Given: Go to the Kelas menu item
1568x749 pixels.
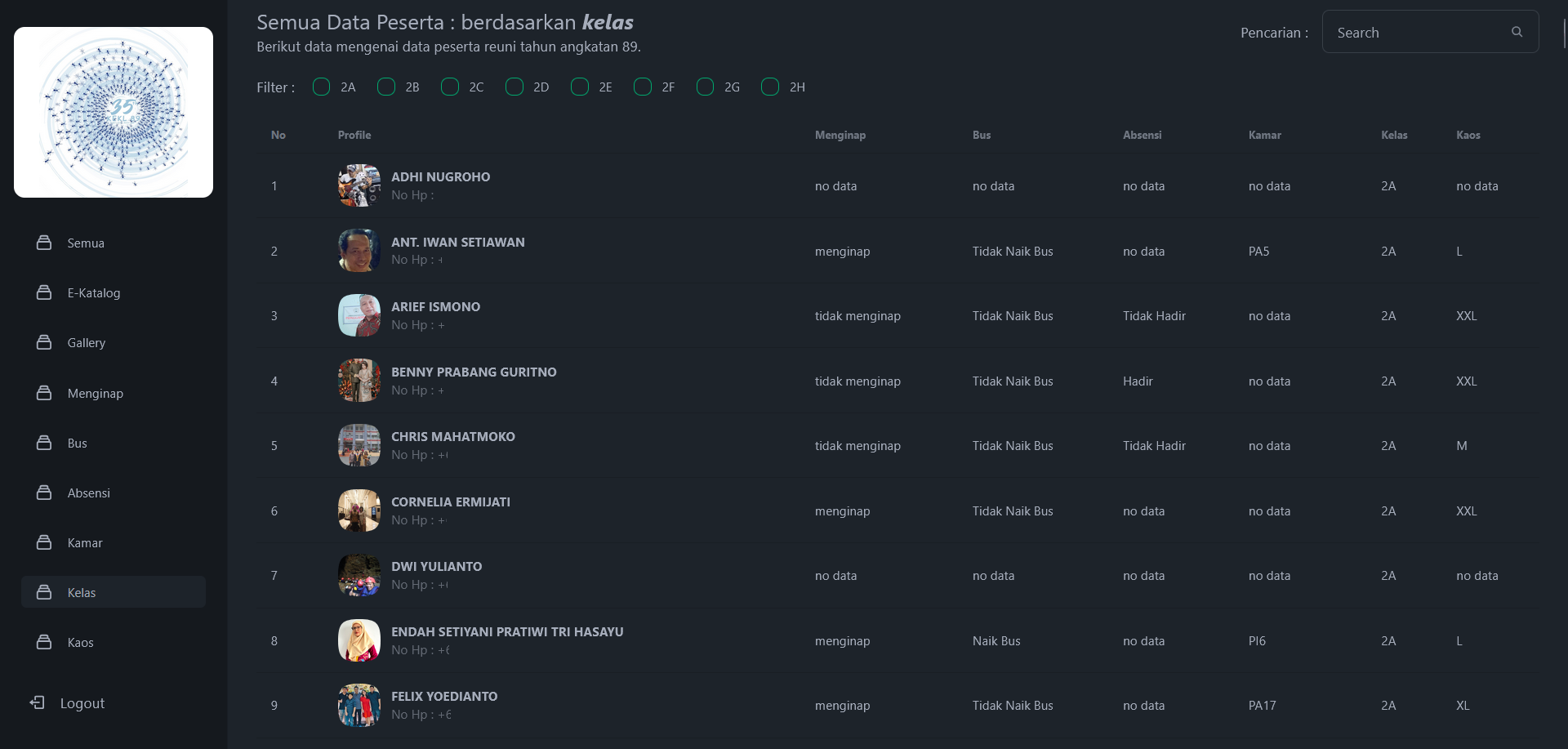Looking at the screenshot, I should click(82, 593).
